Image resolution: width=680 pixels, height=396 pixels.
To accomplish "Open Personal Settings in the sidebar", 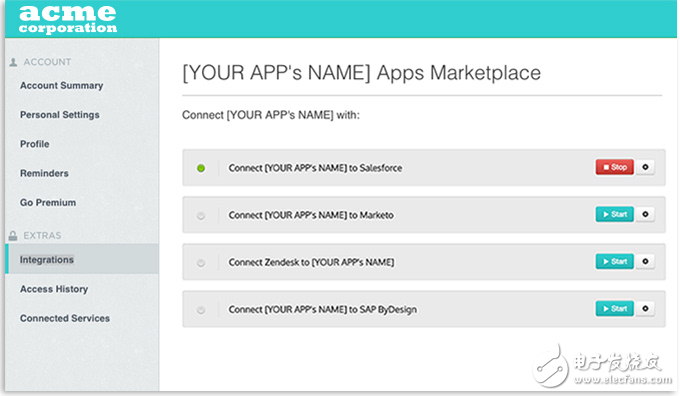I will (60, 115).
